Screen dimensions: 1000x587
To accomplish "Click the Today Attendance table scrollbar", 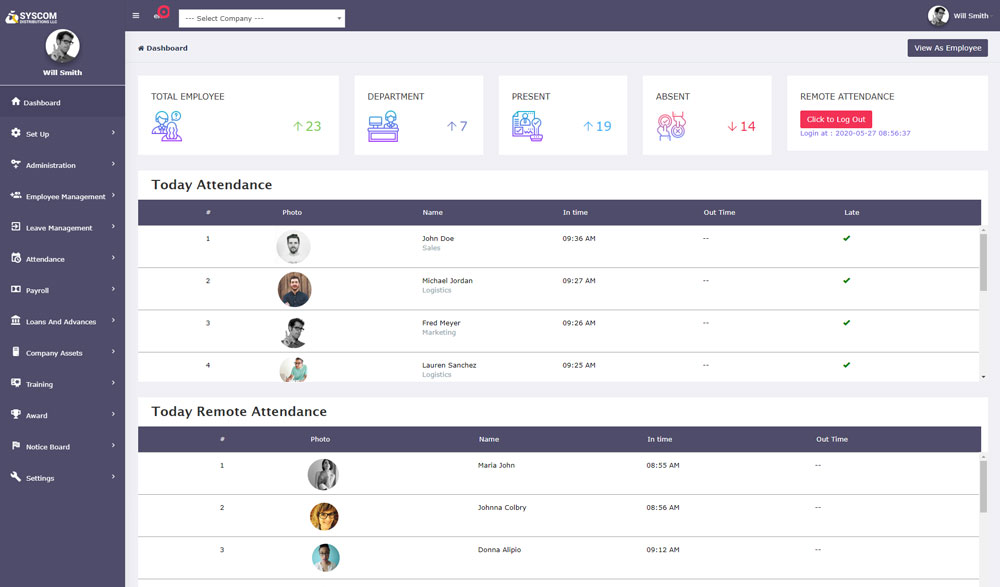I will (983, 262).
